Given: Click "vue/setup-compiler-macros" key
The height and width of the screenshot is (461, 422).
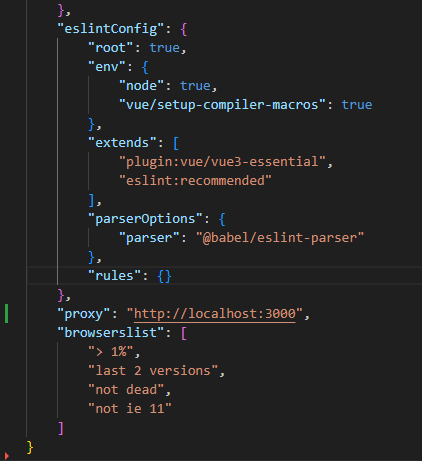Looking at the screenshot, I should (x=222, y=105).
